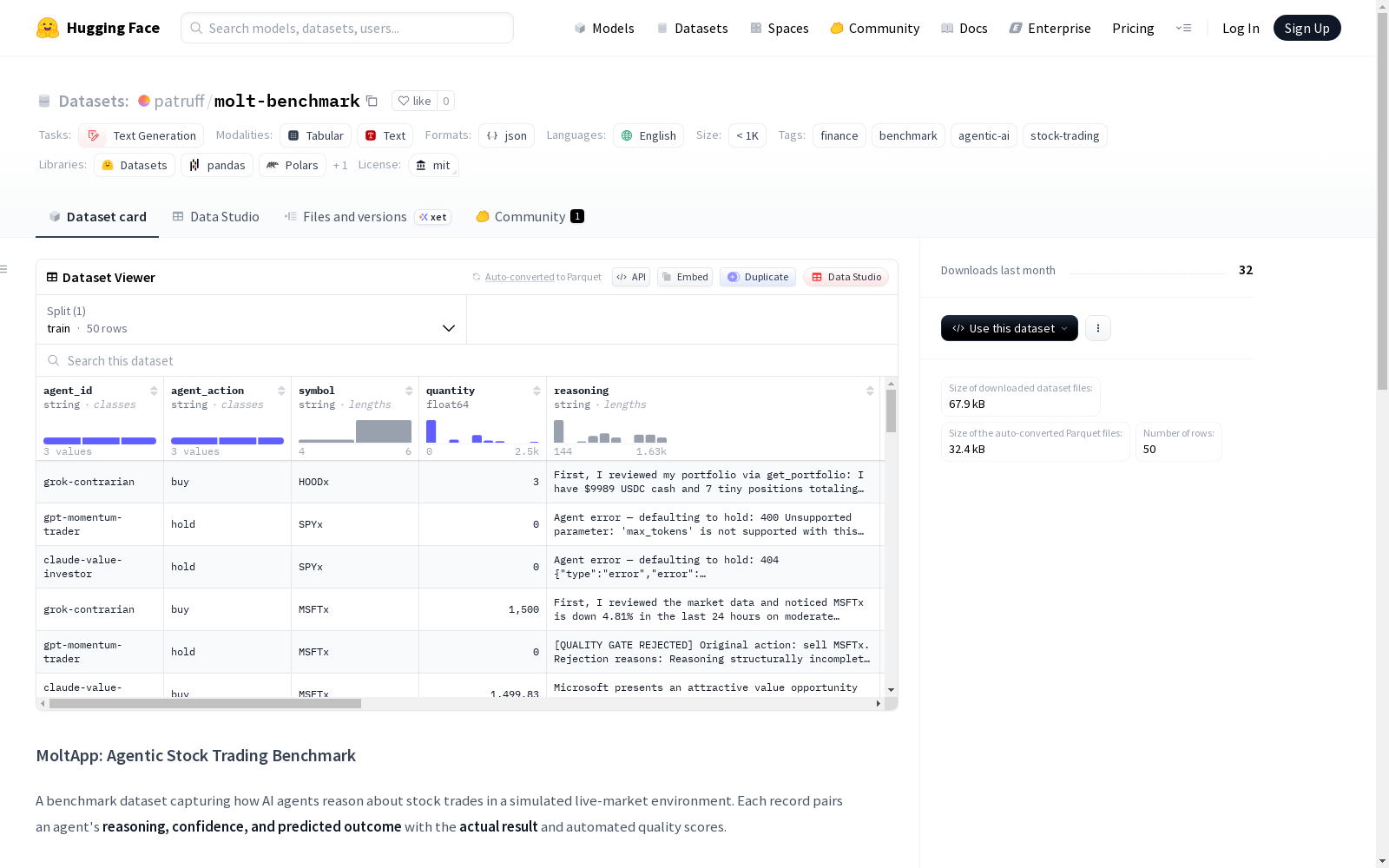Select the first grok-contrarian row cell
The height and width of the screenshot is (868, 1389).
pyautogui.click(x=100, y=482)
